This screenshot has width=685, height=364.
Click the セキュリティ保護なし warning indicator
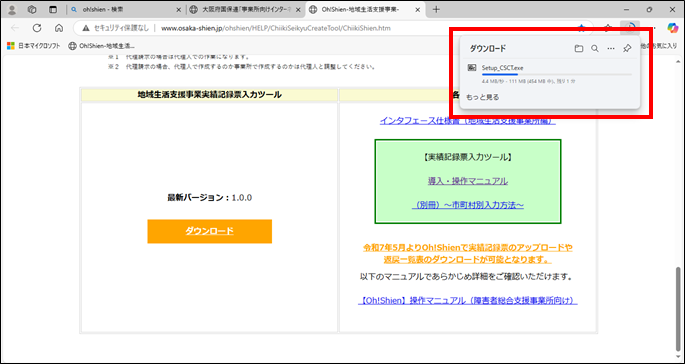coord(115,28)
